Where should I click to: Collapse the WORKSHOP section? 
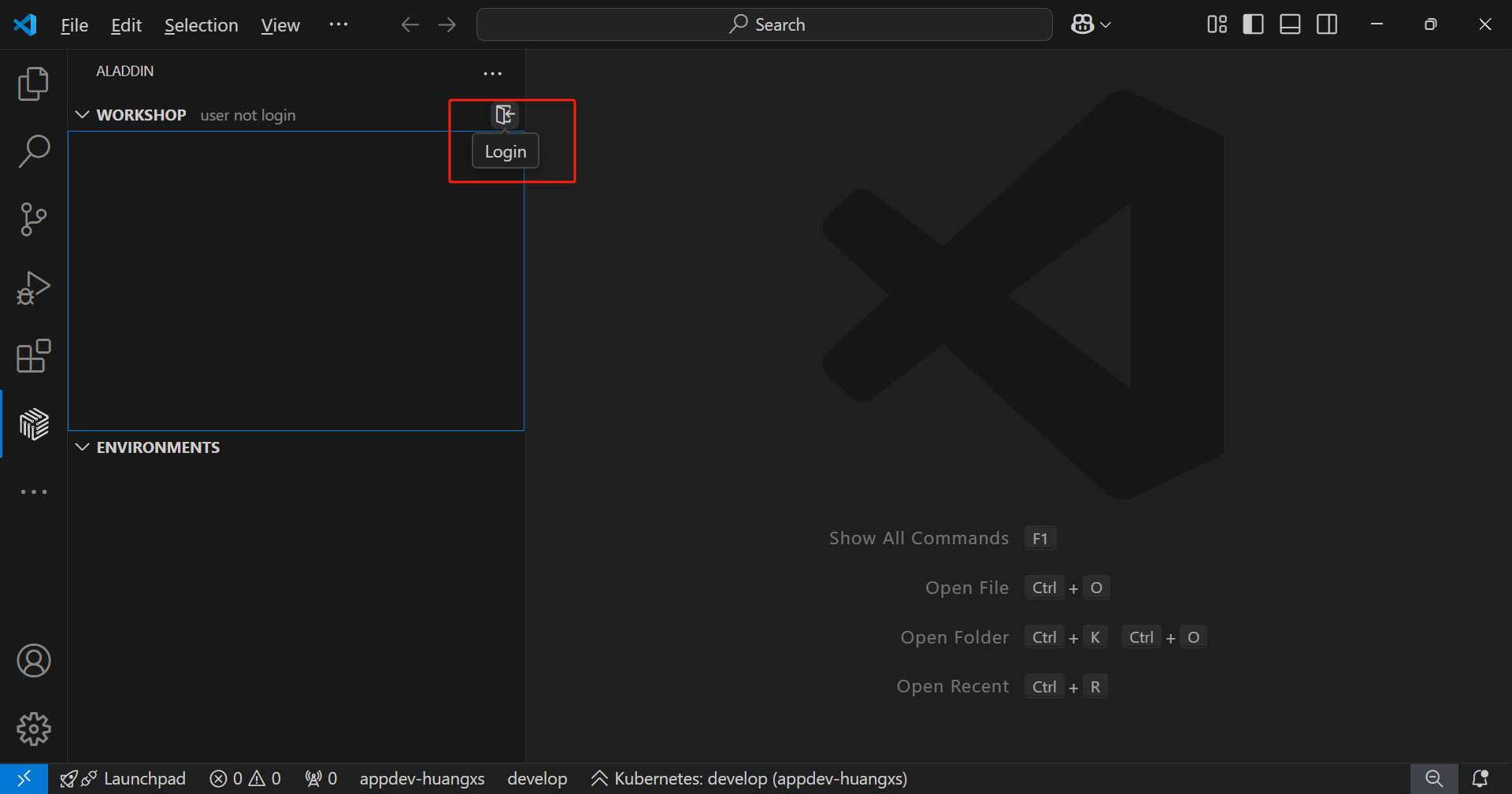click(x=82, y=115)
